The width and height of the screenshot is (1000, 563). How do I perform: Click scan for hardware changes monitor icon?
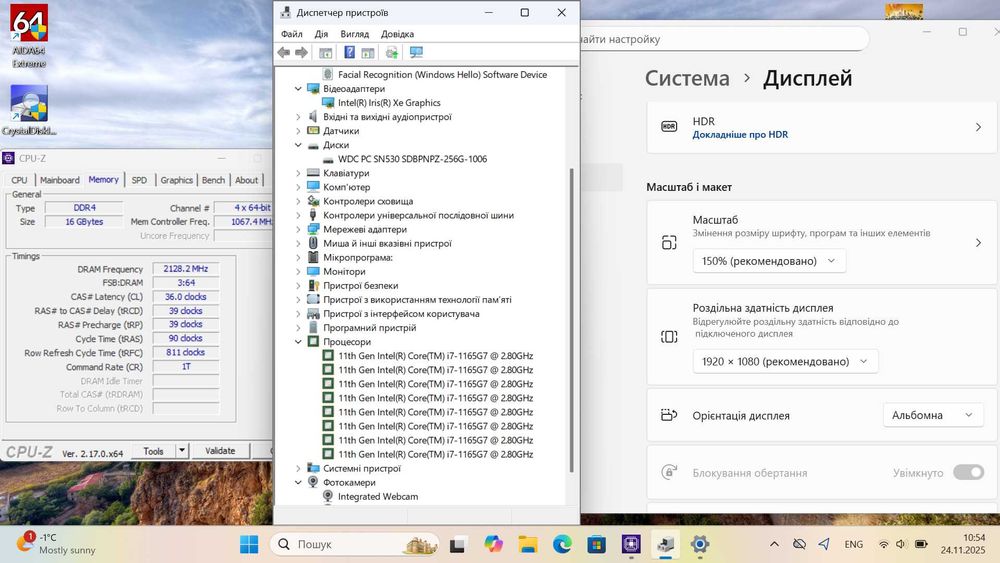click(416, 52)
